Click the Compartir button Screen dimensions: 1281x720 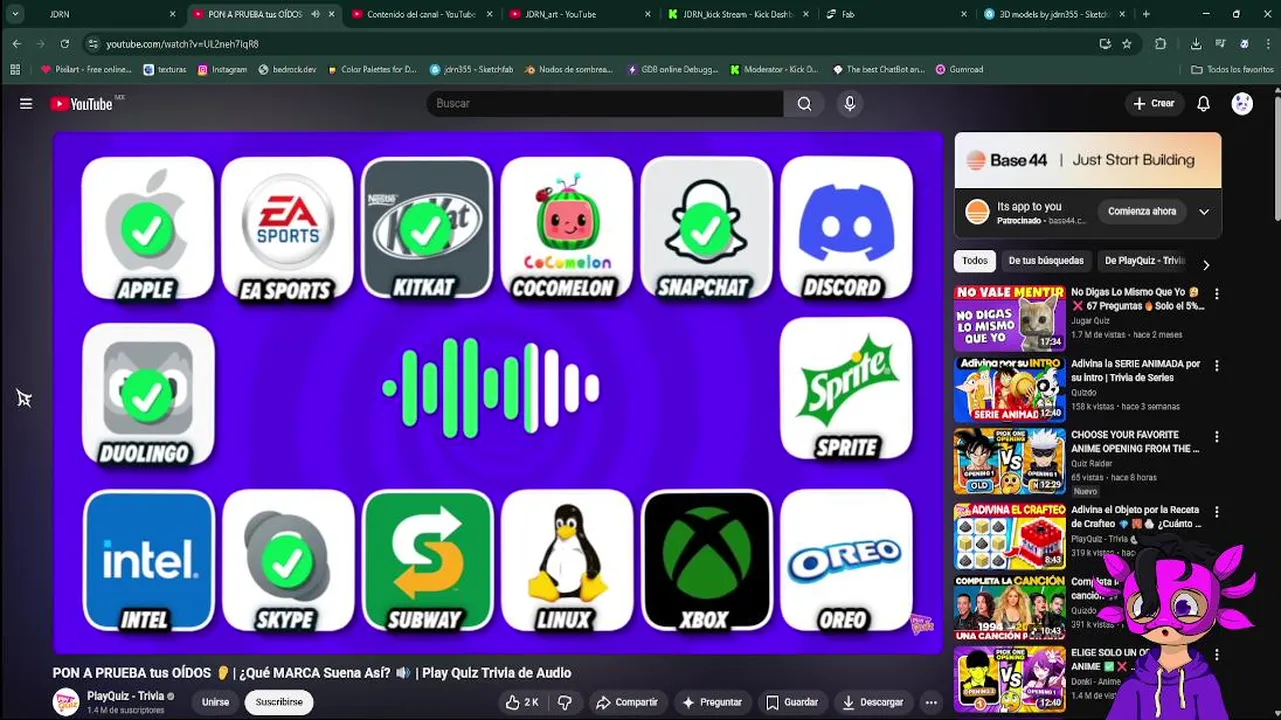(627, 702)
